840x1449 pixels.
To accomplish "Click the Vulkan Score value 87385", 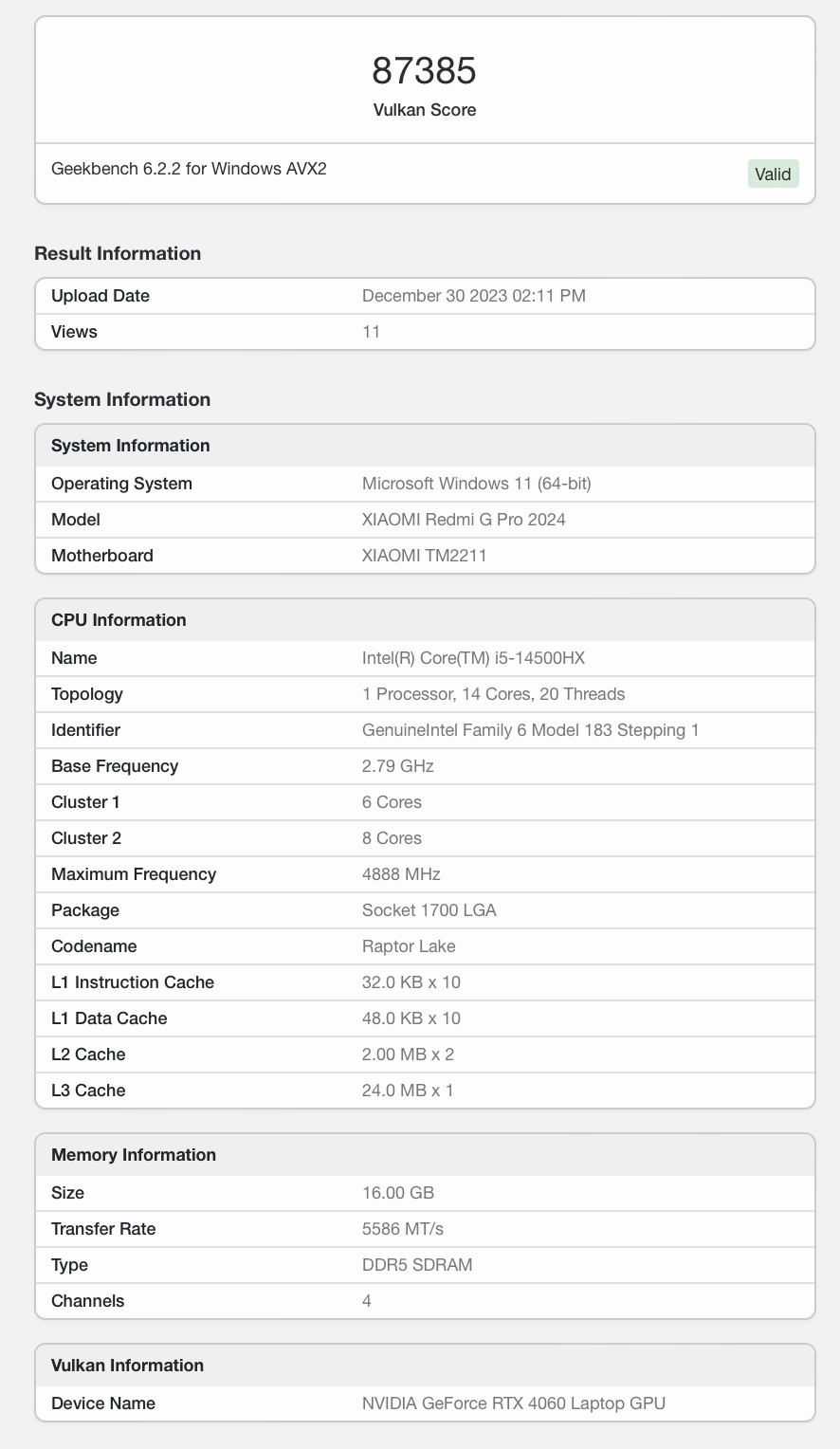I will 424,70.
